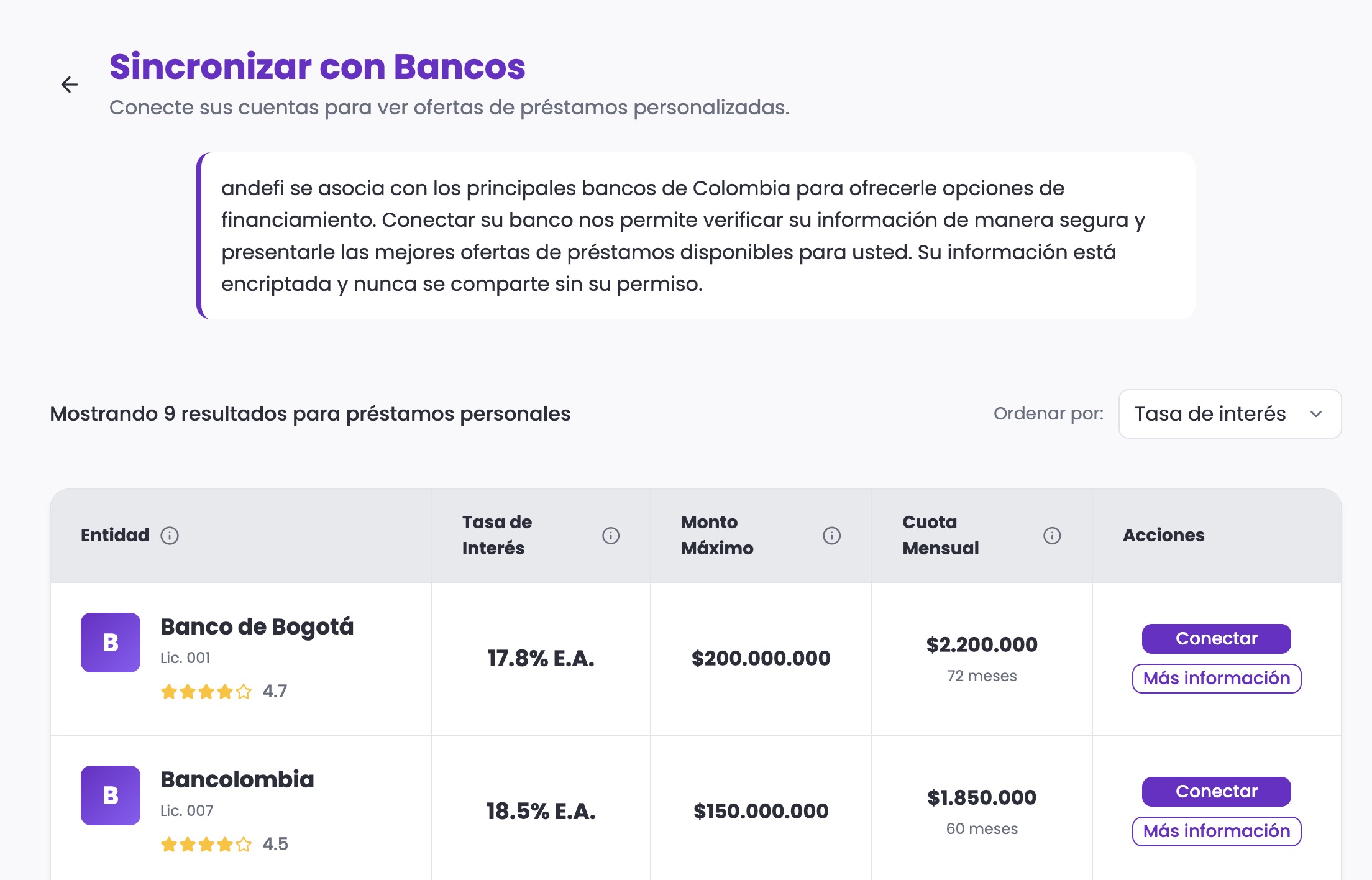The height and width of the screenshot is (880, 1372).
Task: Open Monto Máximo info tooltip icon
Action: (831, 535)
